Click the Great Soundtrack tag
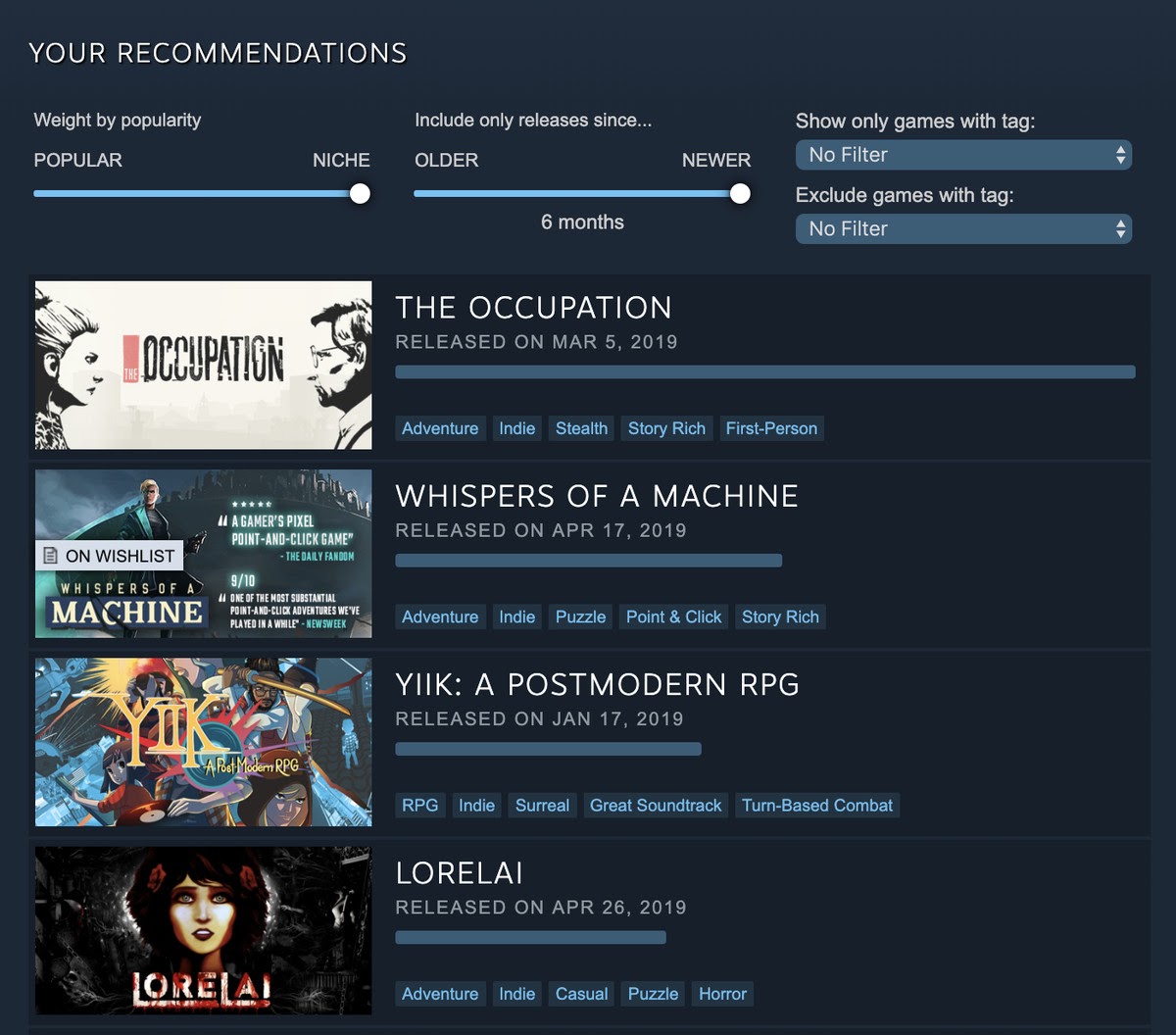 pyautogui.click(x=656, y=805)
